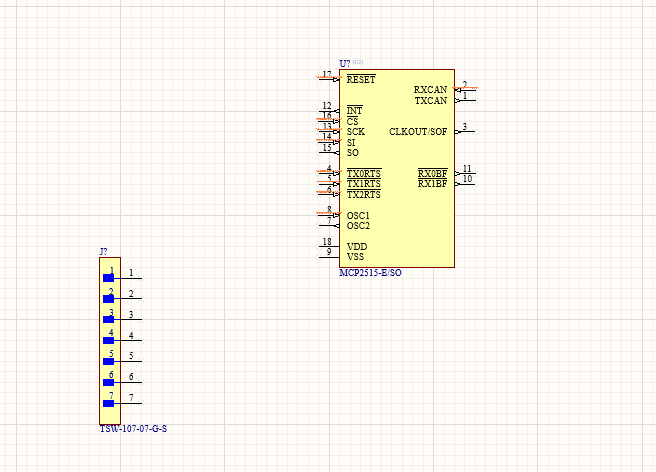Click the CS pin name
The width and height of the screenshot is (656, 472).
[352, 121]
